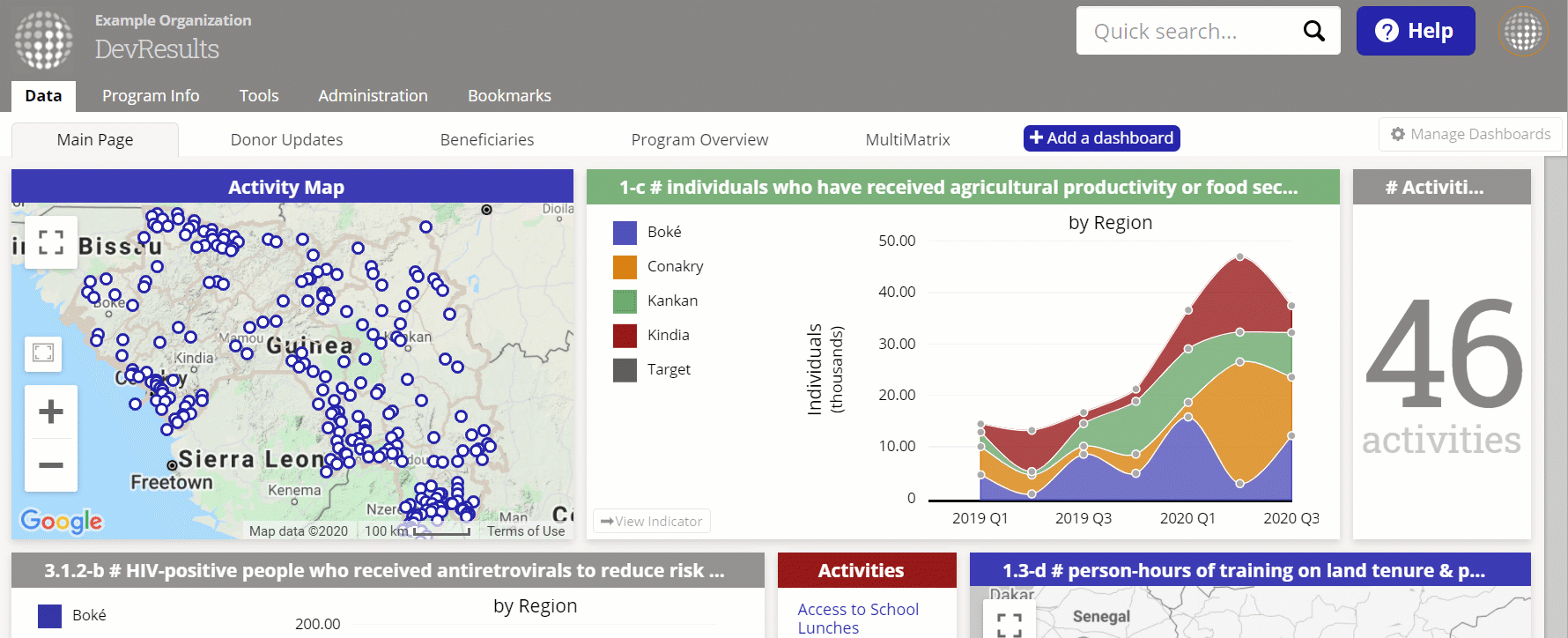1568x638 pixels.
Task: Click the DevResults title text
Action: pyautogui.click(x=157, y=49)
